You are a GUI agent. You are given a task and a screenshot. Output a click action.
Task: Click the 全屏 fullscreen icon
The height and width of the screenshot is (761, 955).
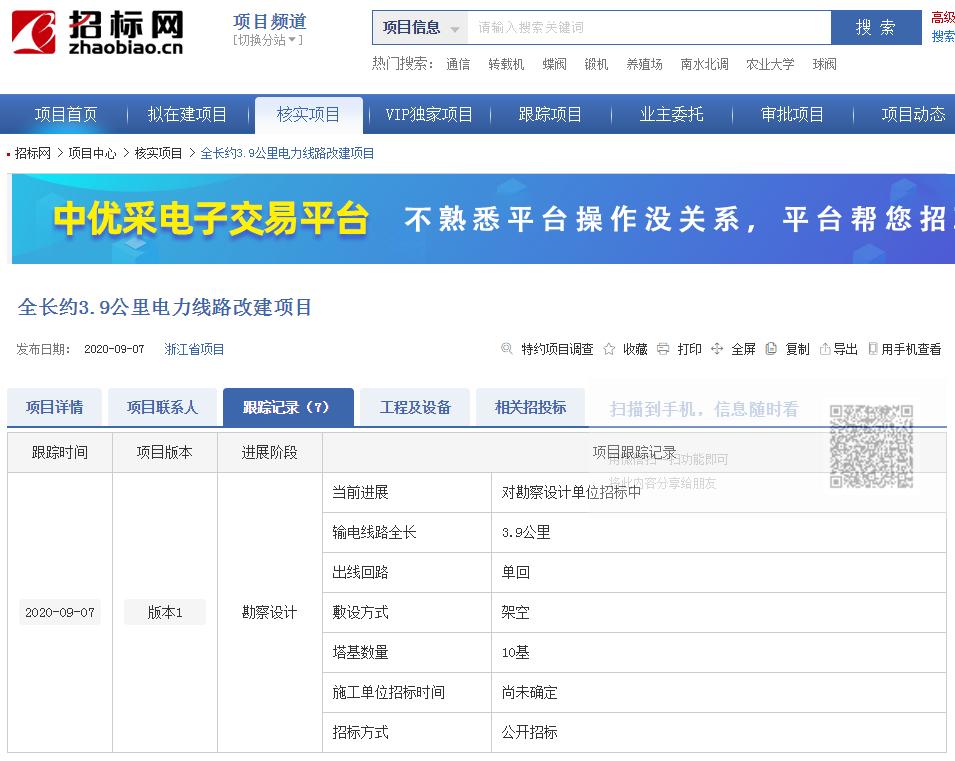pos(719,349)
